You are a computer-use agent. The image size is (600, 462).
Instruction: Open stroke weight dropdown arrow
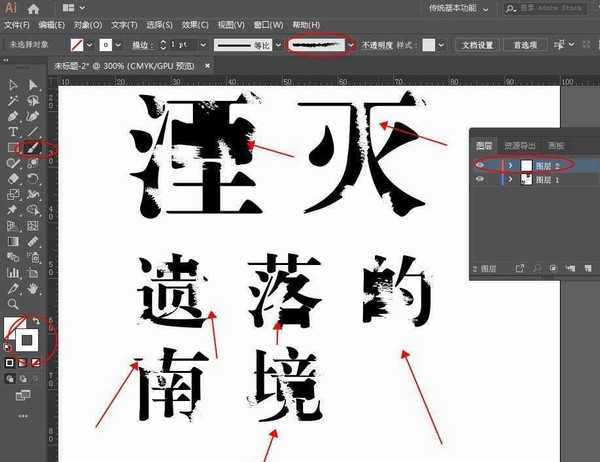[x=203, y=45]
